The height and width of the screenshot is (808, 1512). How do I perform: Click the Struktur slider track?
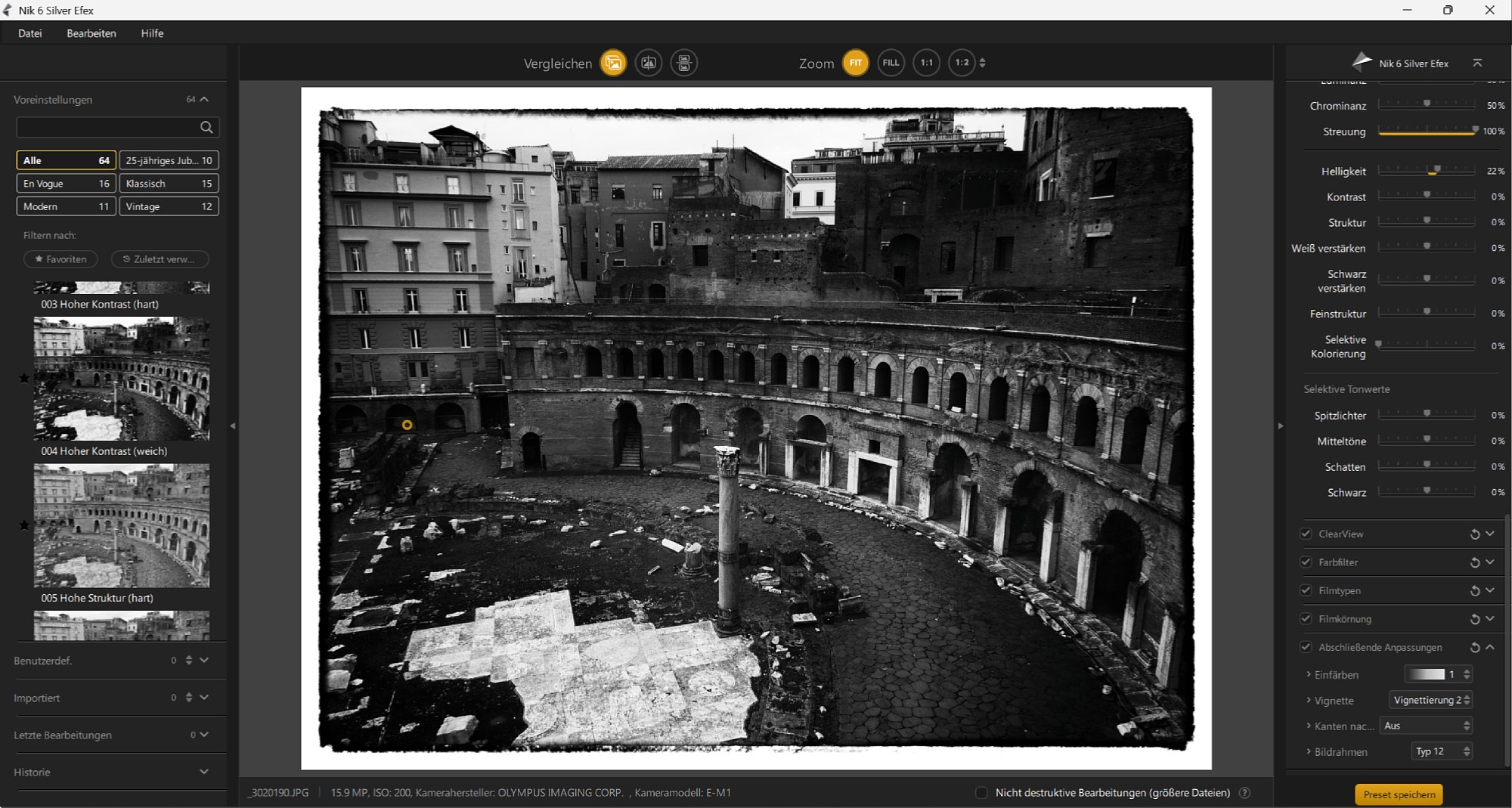1427,222
